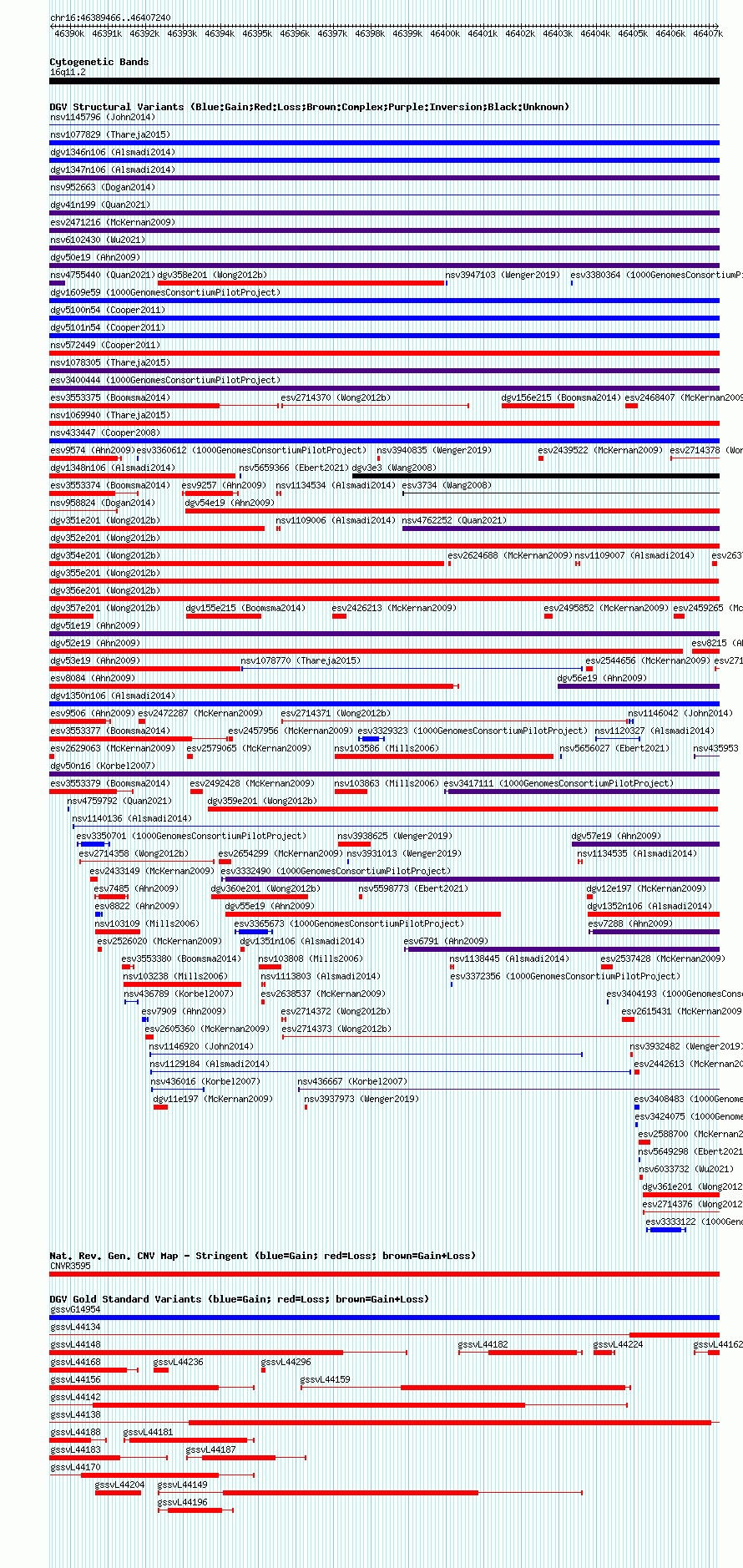The image size is (743, 1568).
Task: Open variant nsv5659366 (Ebert2021)
Action: click(x=294, y=468)
